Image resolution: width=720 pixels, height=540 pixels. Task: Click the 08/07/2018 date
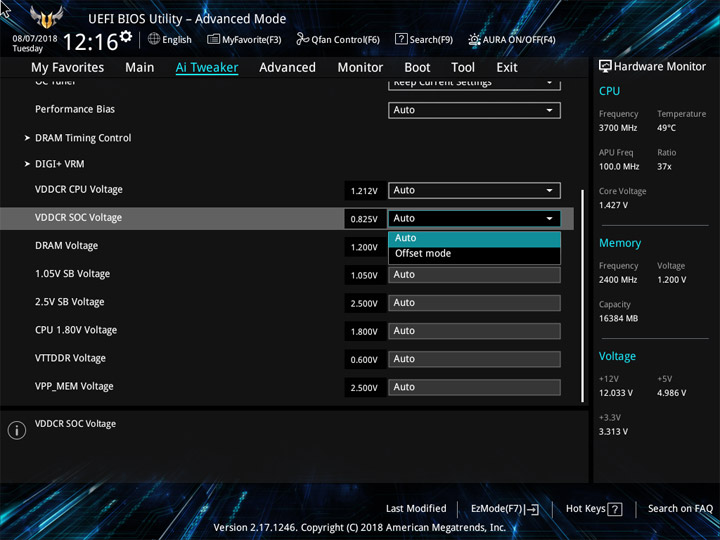(34, 39)
